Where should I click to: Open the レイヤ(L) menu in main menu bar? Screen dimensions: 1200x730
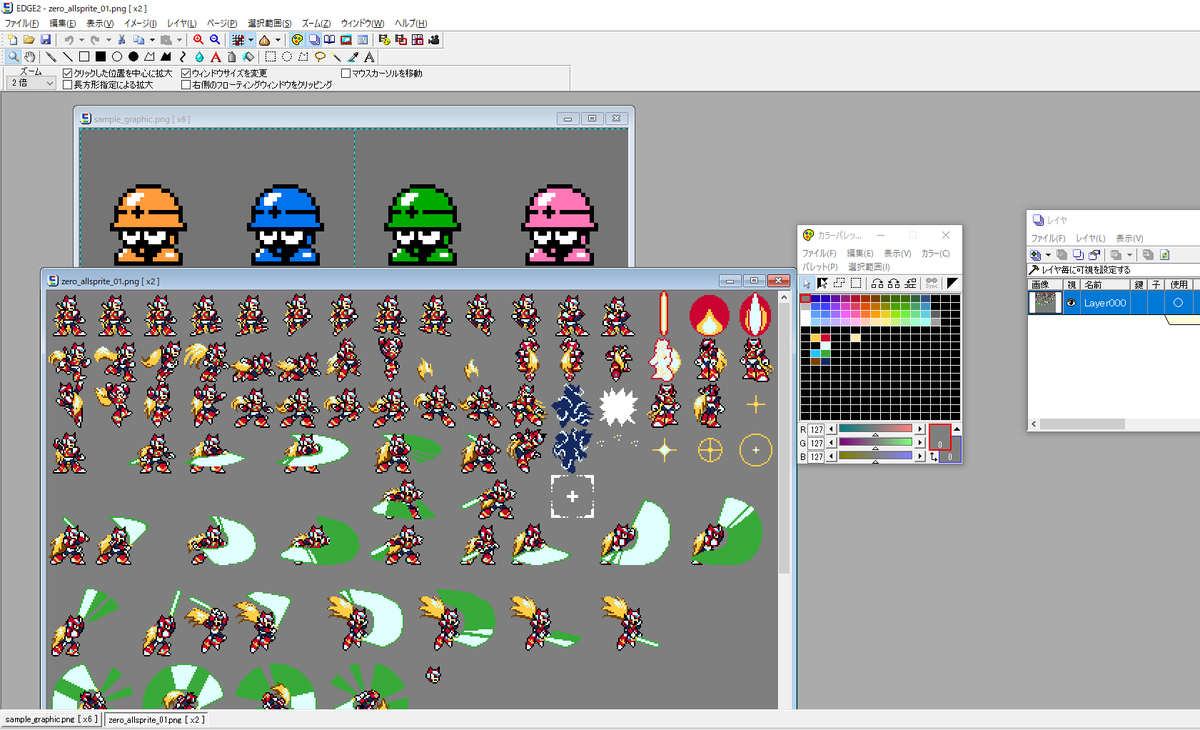click(182, 23)
